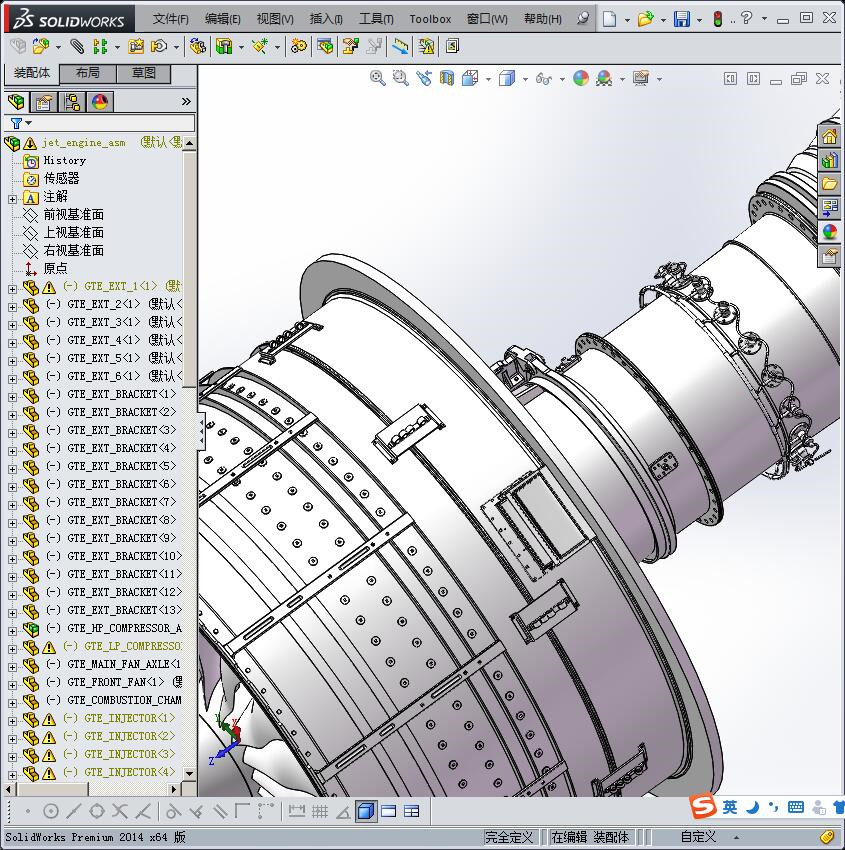Click the Save disk icon

(x=681, y=19)
